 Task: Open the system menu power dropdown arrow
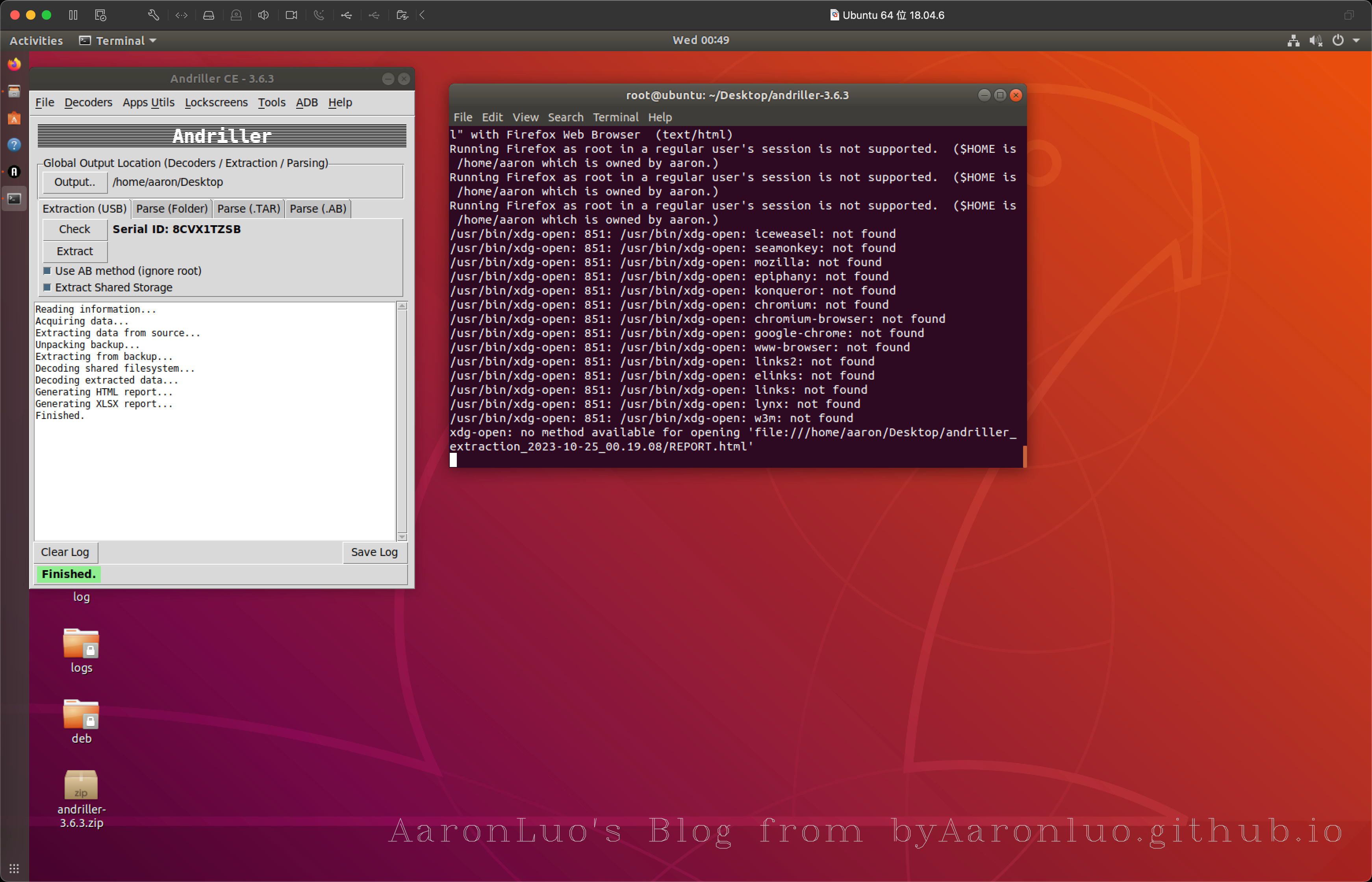1357,41
